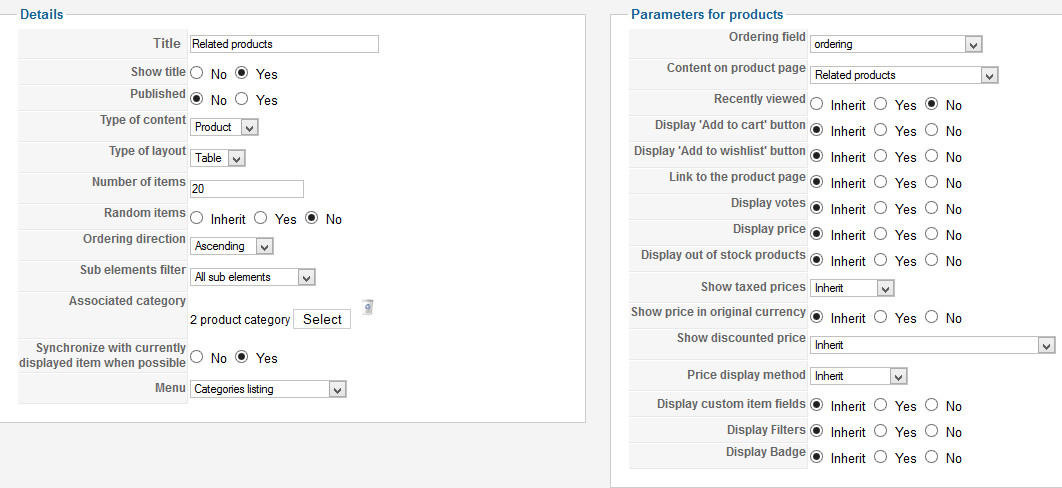Click the trash icon beside Associated category
Image resolution: width=1062 pixels, height=488 pixels.
(368, 307)
